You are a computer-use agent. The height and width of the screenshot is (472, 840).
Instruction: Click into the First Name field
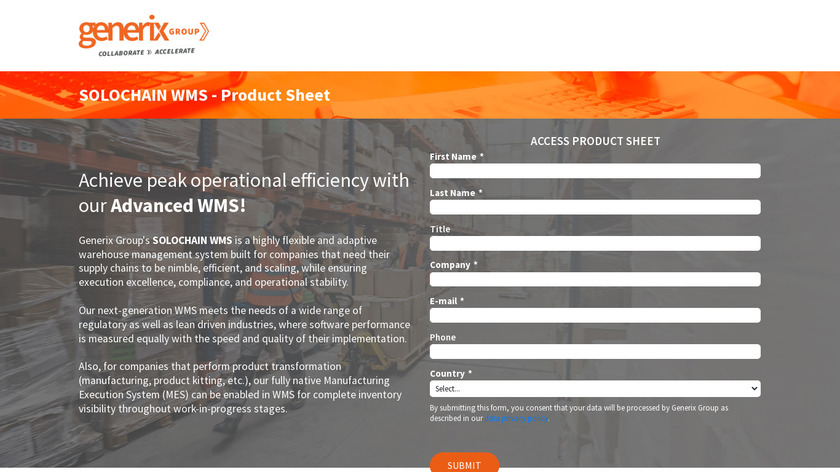tap(595, 171)
